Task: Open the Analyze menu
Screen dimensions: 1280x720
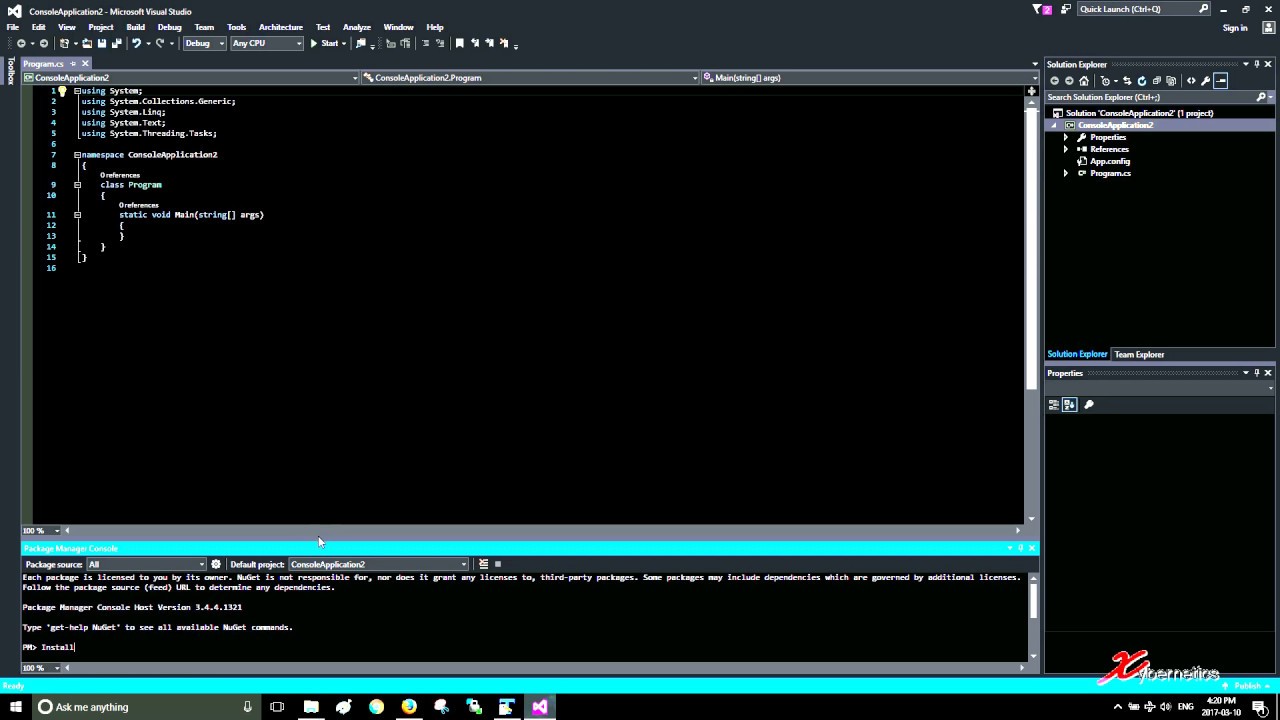Action: [357, 27]
